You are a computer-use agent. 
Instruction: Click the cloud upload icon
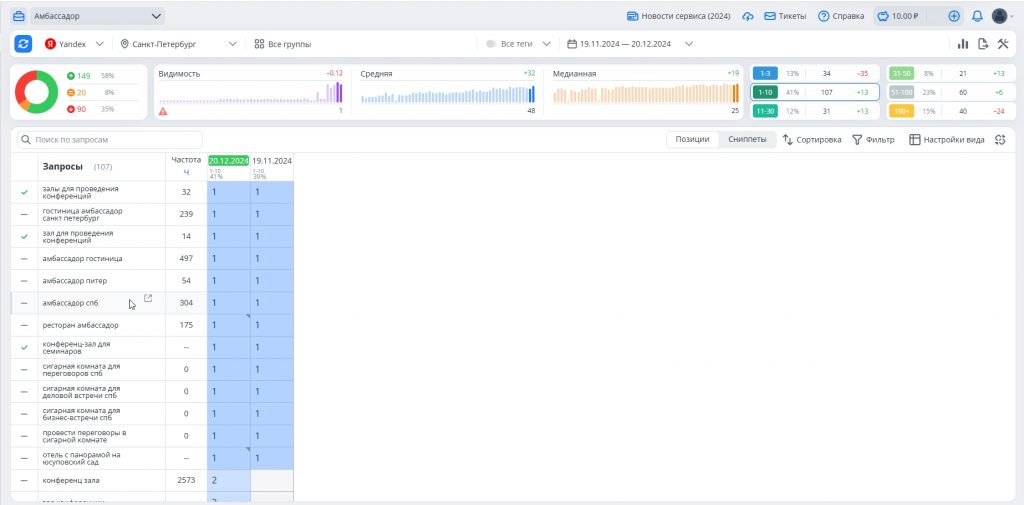point(748,16)
